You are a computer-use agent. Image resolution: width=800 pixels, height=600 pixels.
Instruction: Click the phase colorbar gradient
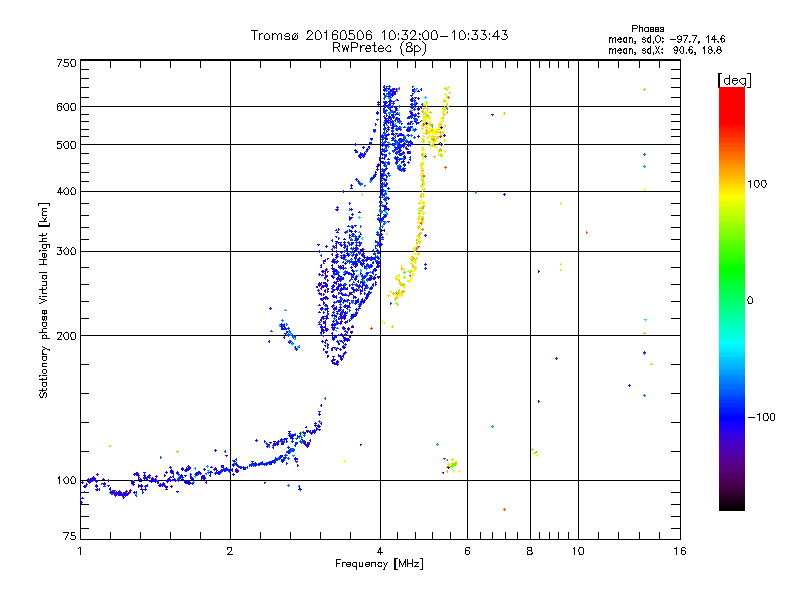732,298
